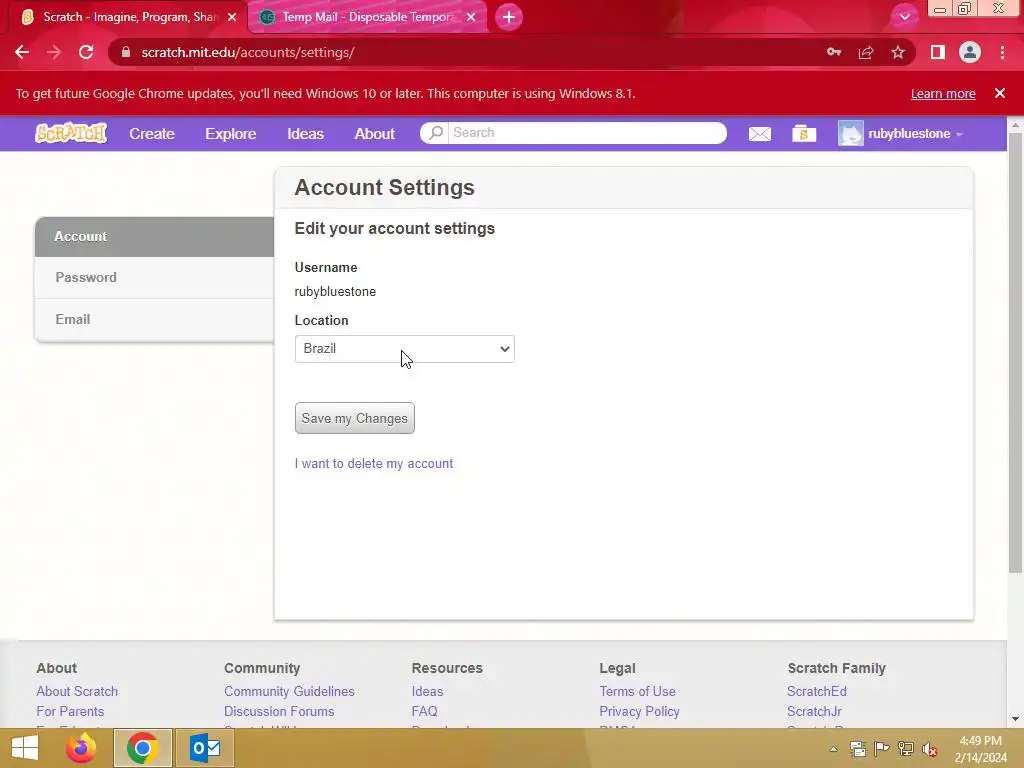The height and width of the screenshot is (768, 1024).
Task: Click the search magnifier icon
Action: pos(436,133)
